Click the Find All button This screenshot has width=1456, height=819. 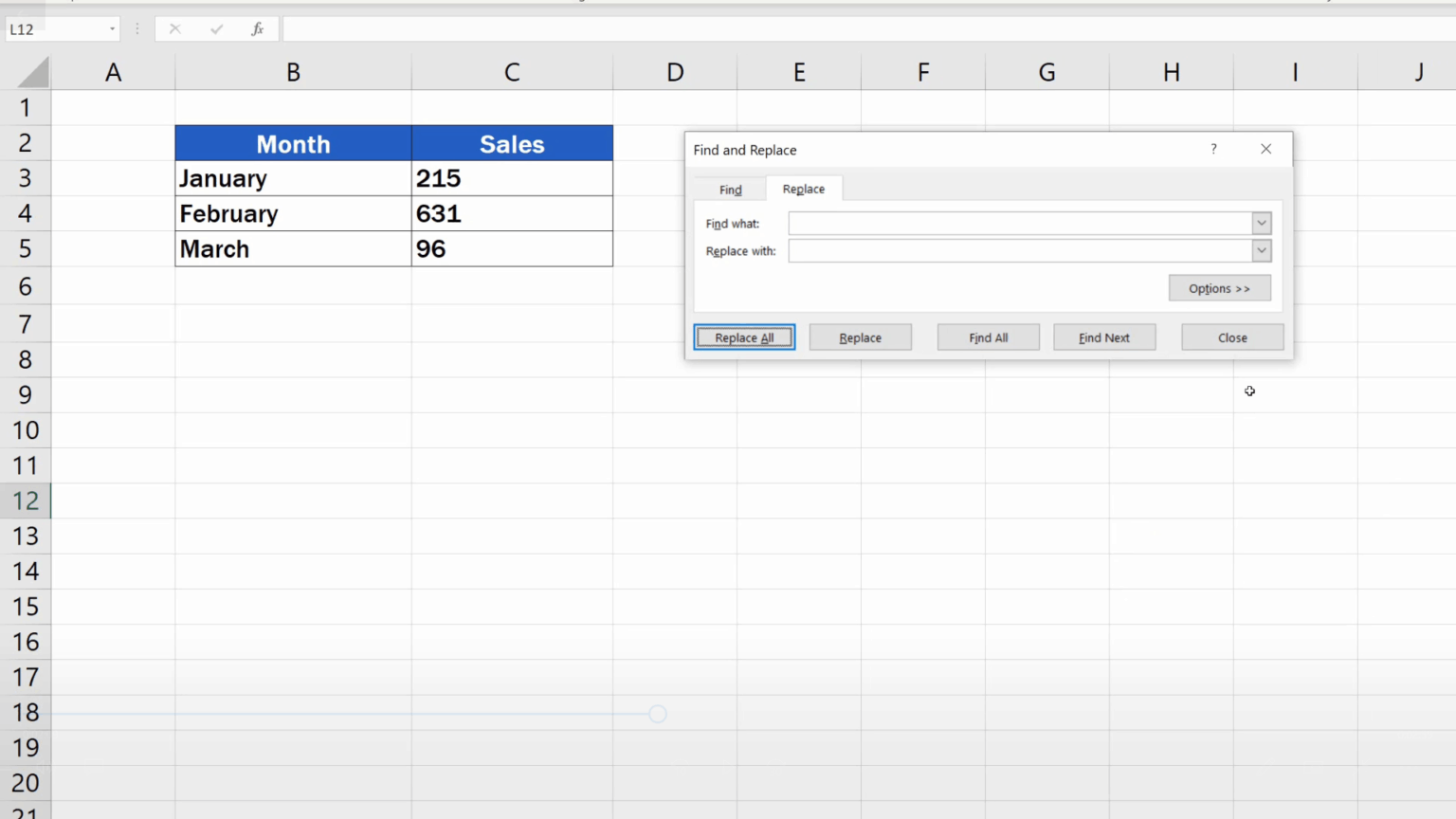click(988, 337)
